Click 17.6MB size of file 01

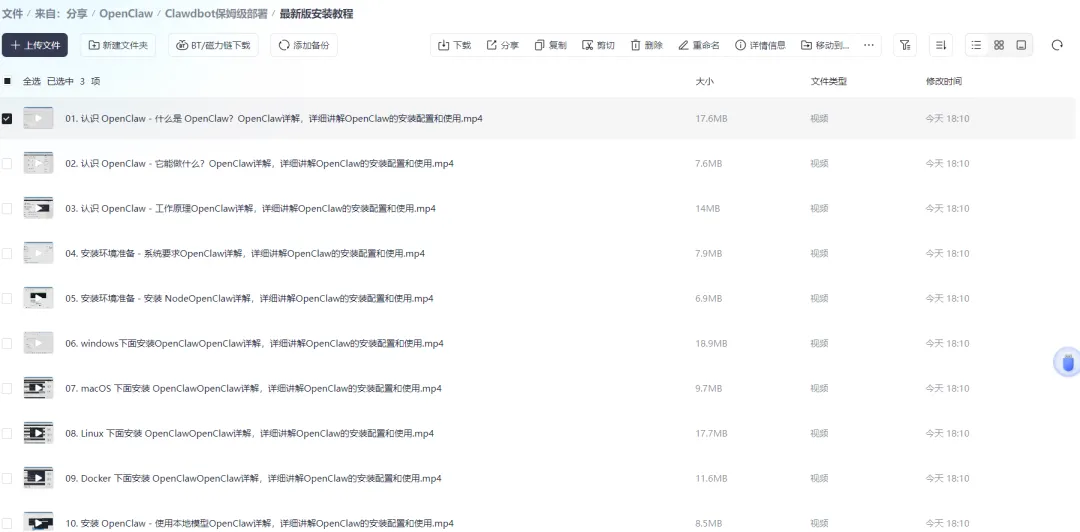[712, 119]
